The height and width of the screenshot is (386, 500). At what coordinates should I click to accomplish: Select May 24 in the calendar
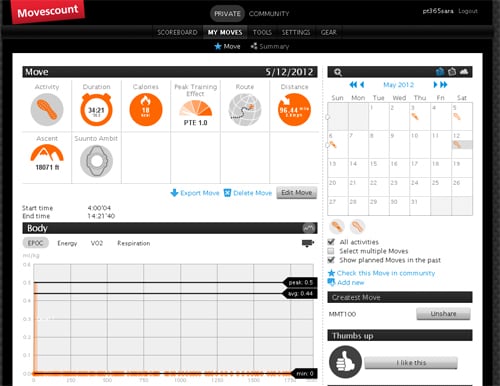[420, 187]
